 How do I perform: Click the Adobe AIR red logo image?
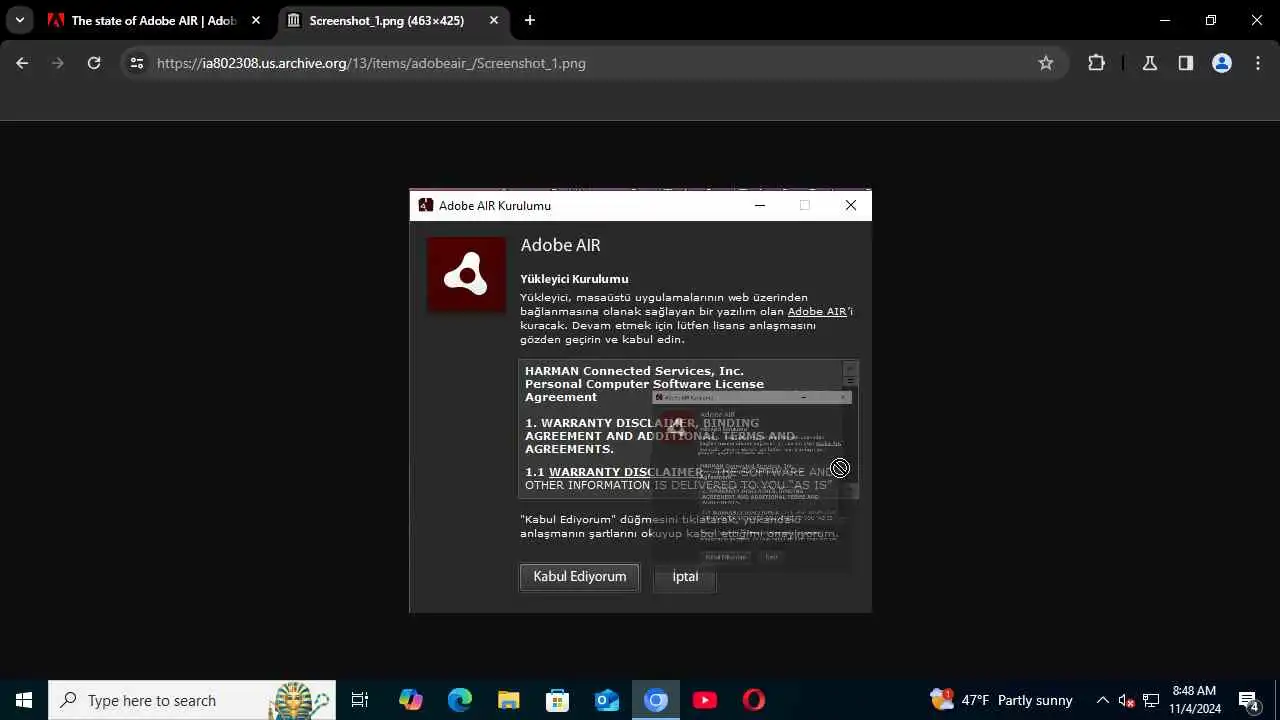[x=466, y=274]
